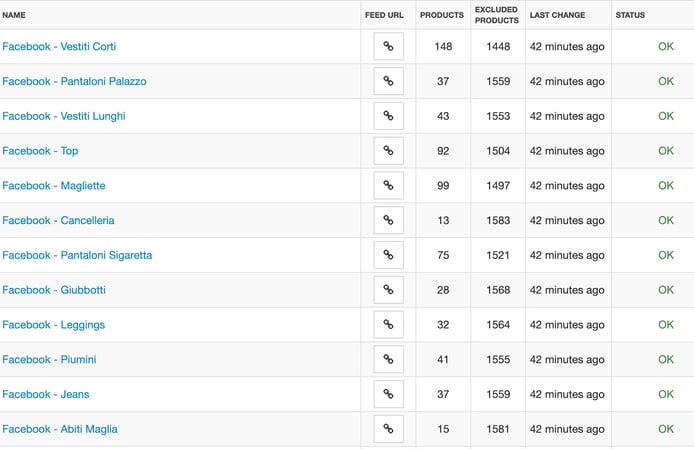The height and width of the screenshot is (449, 694).
Task: Copy feed URL for Facebook - Top
Action: tap(388, 151)
